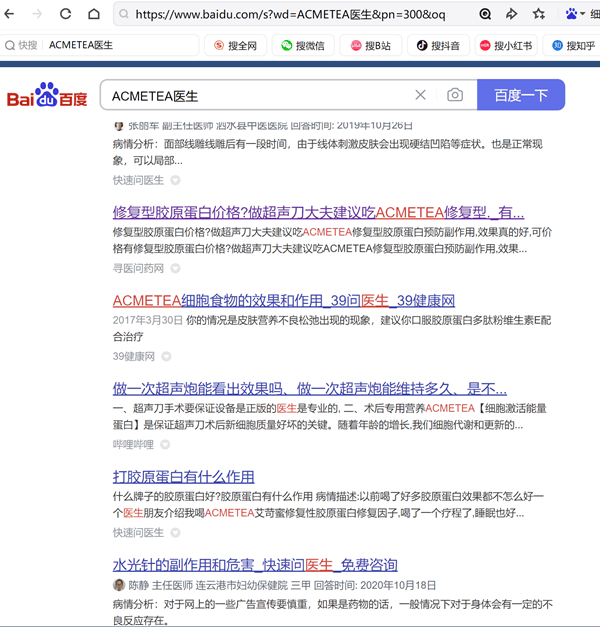
Task: Click the 哔哩哔哩 source label
Action: pos(133,444)
